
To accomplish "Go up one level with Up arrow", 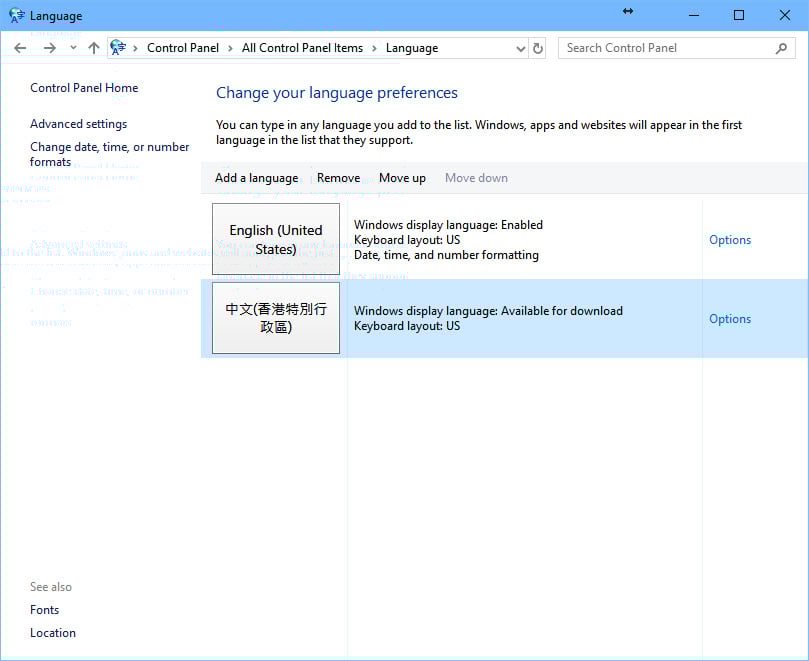I will click(93, 48).
